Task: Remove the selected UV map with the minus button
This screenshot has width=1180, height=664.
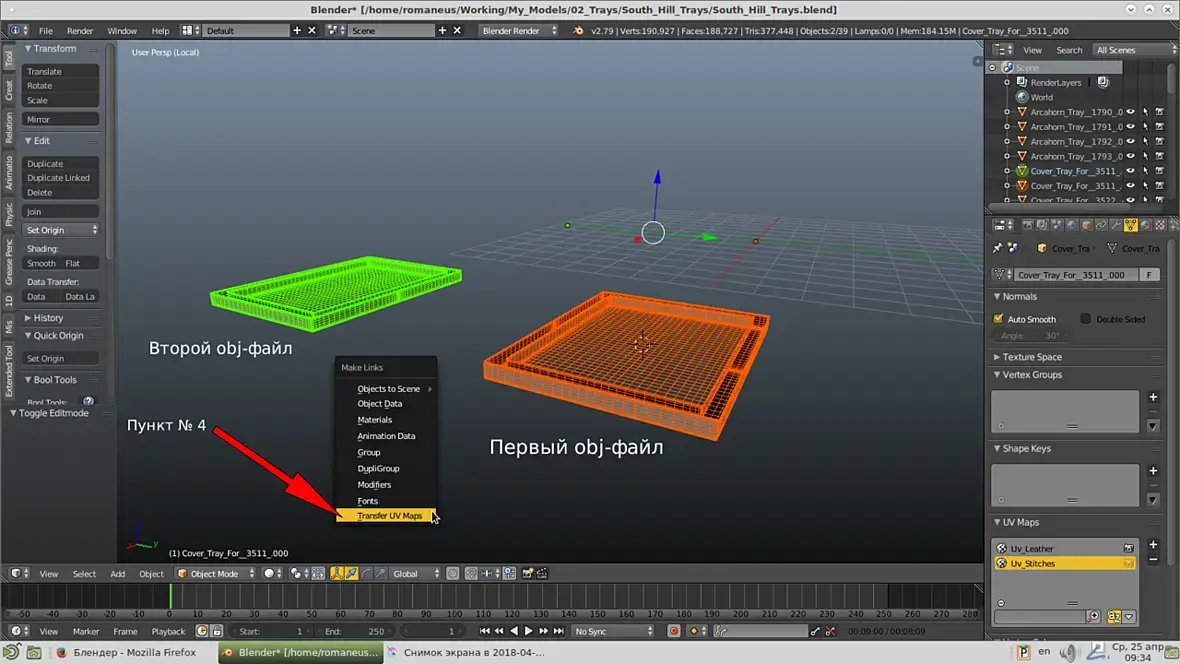Action: point(1153,559)
